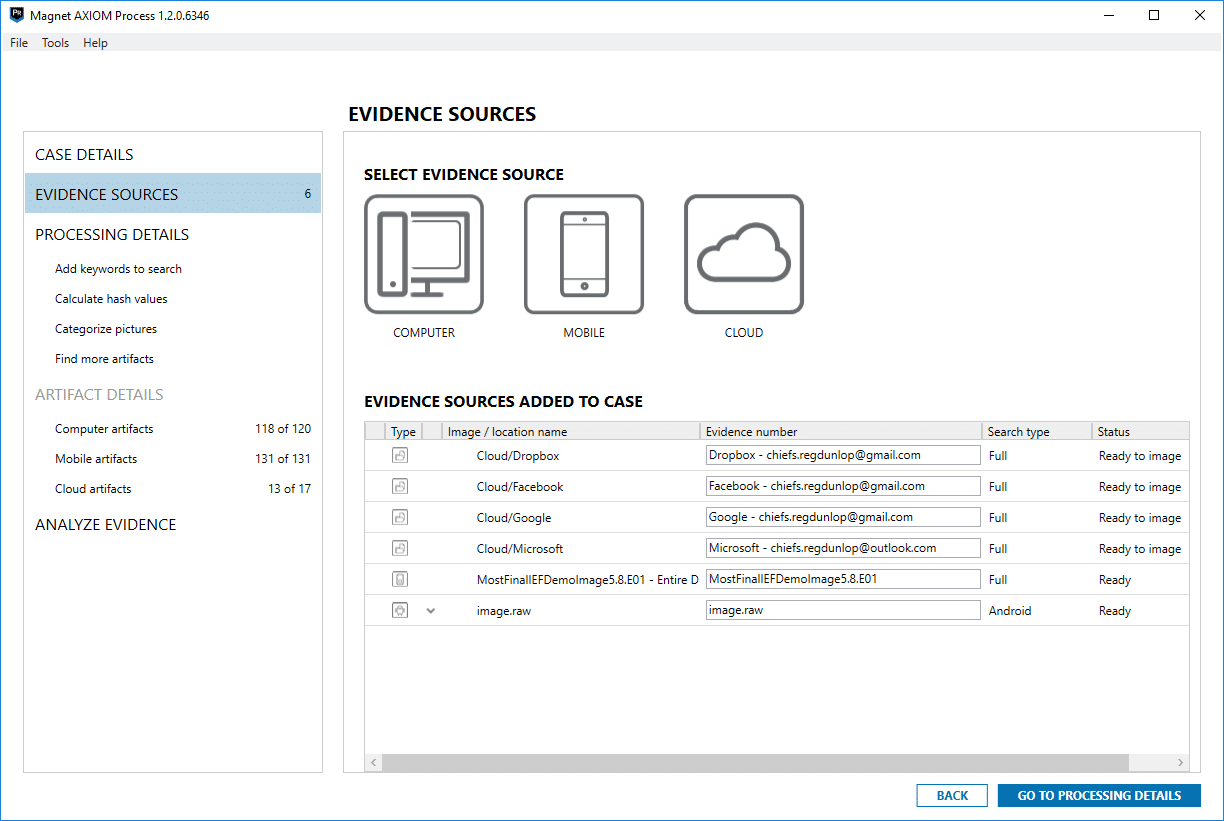The height and width of the screenshot is (821, 1224).
Task: Expand the image.raw evidence source row
Action: pos(430,610)
